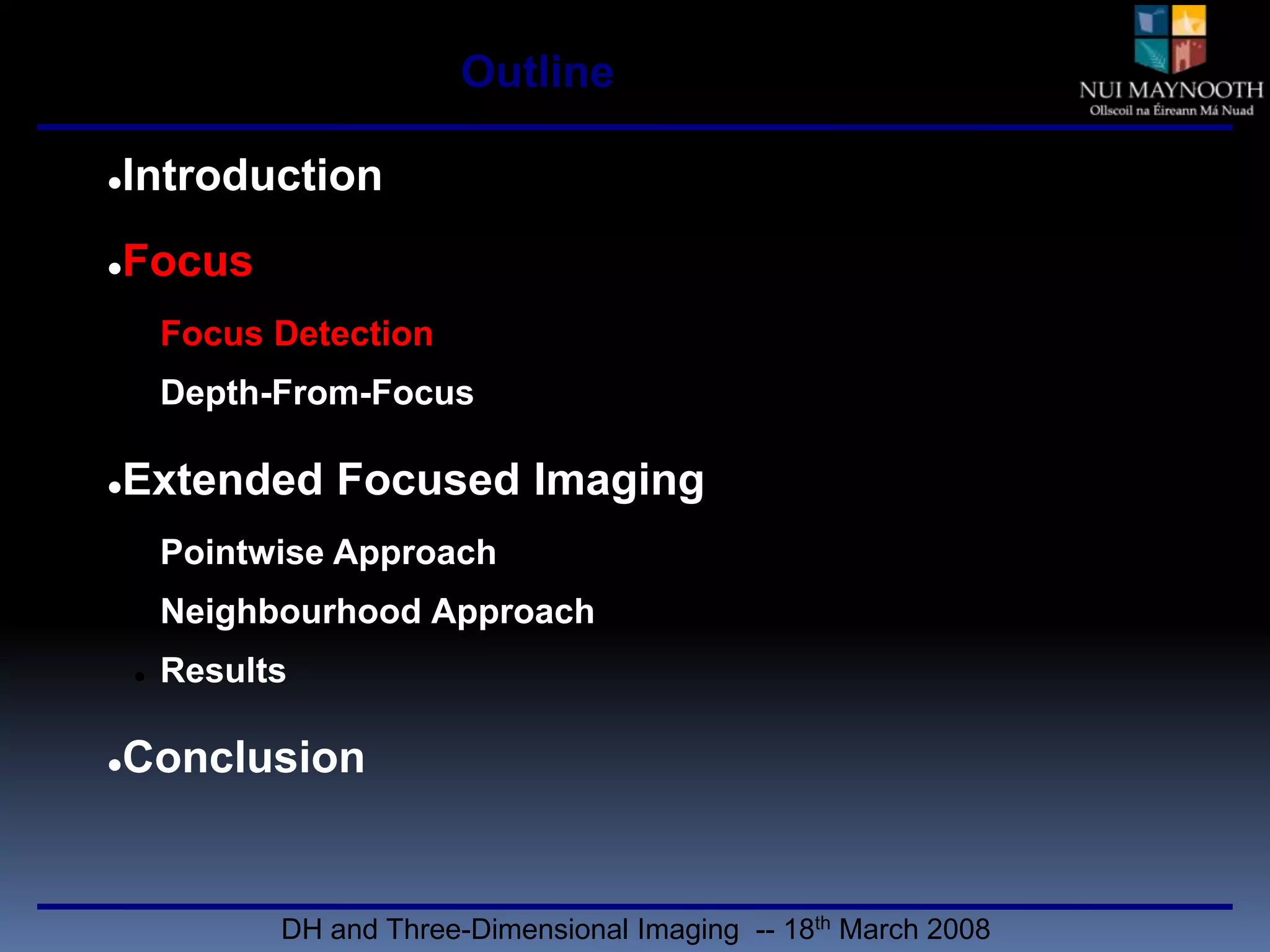
Task: Click the bullet before Conclusion
Action: coord(114,765)
